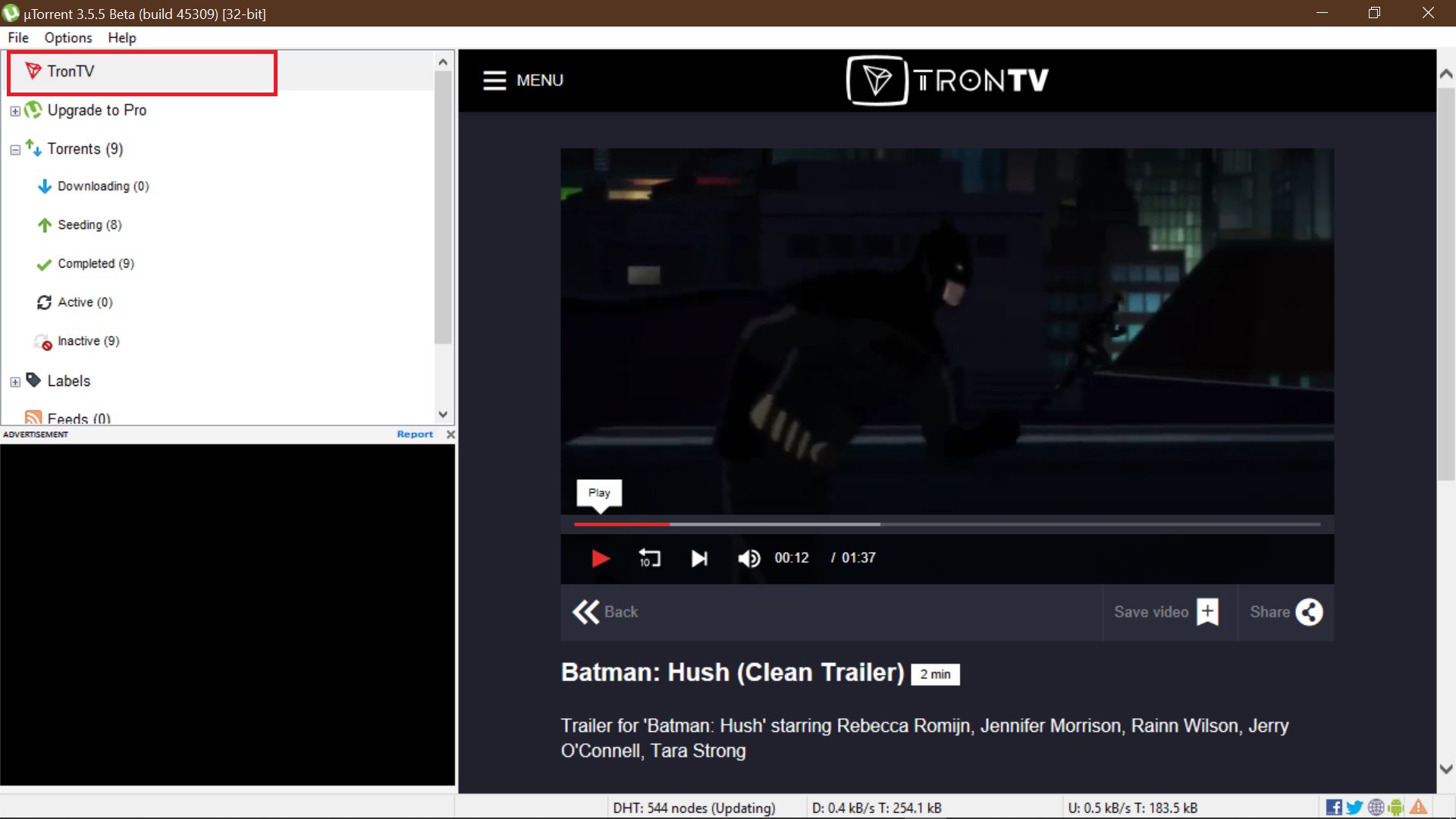Screen dimensions: 1456x819
Task: Click the Labels tag icon
Action: [33, 380]
